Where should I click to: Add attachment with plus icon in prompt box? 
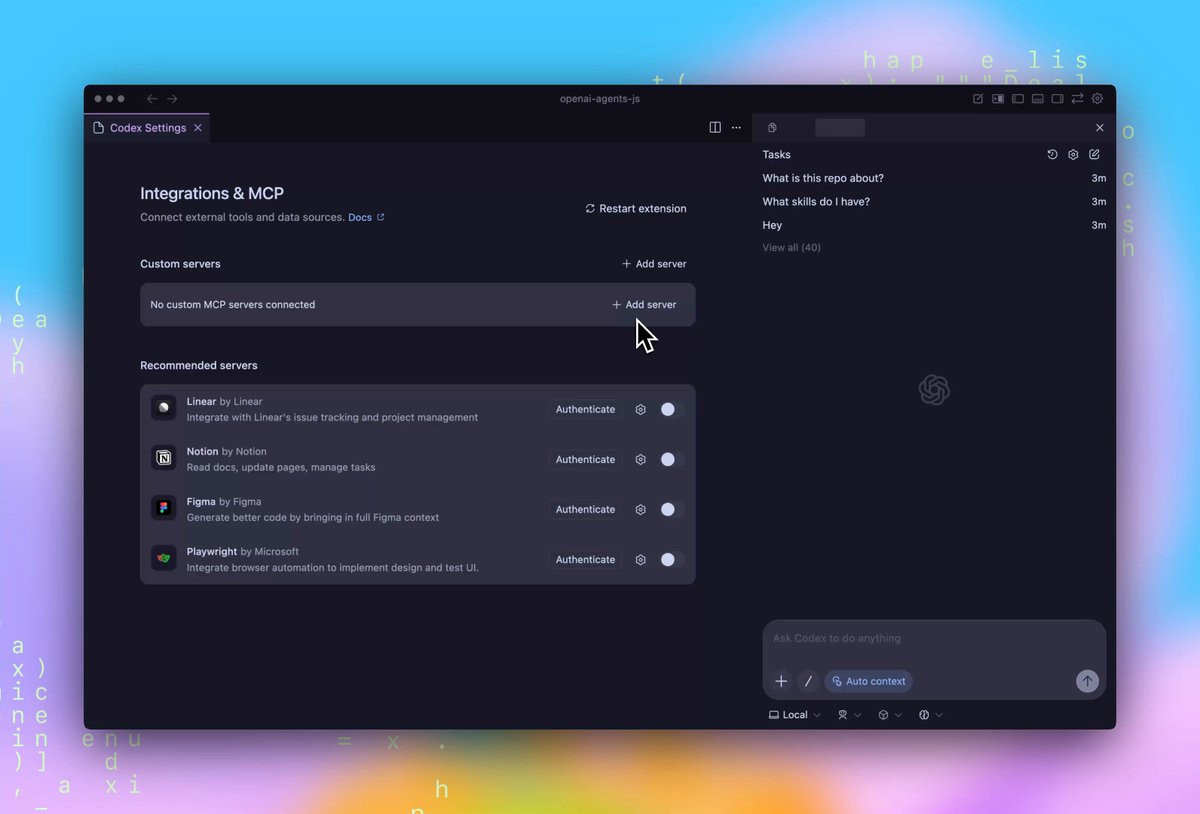tap(781, 681)
